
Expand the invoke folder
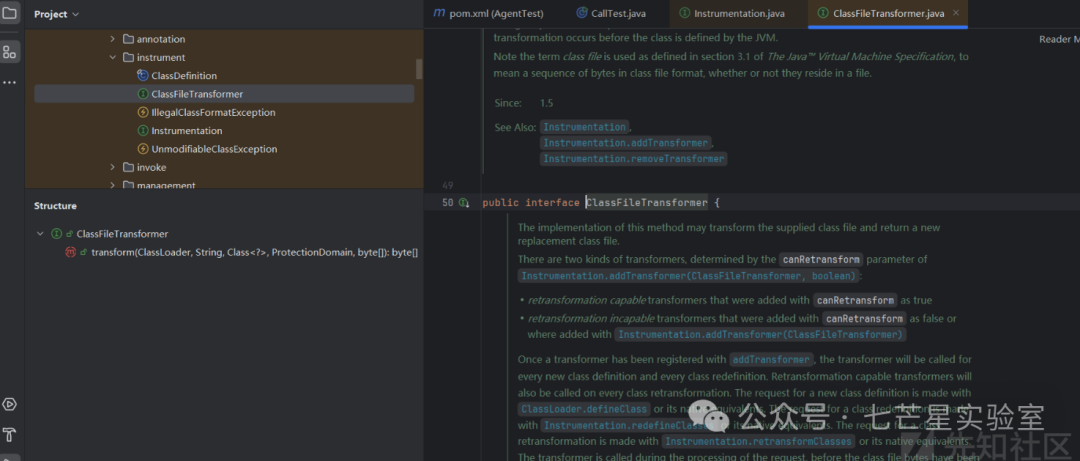point(112,167)
